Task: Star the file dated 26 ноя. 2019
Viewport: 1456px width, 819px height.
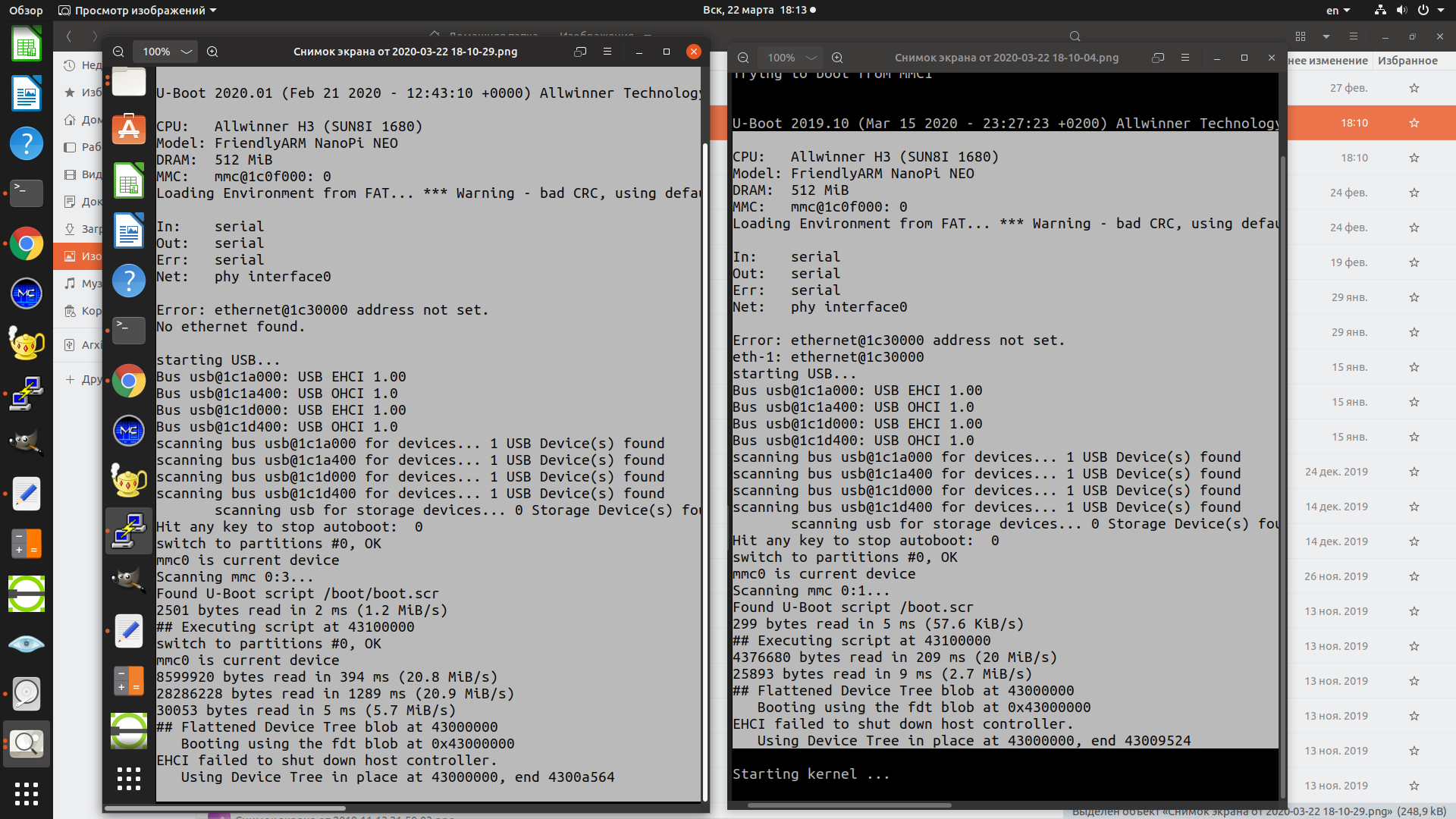Action: click(x=1414, y=576)
